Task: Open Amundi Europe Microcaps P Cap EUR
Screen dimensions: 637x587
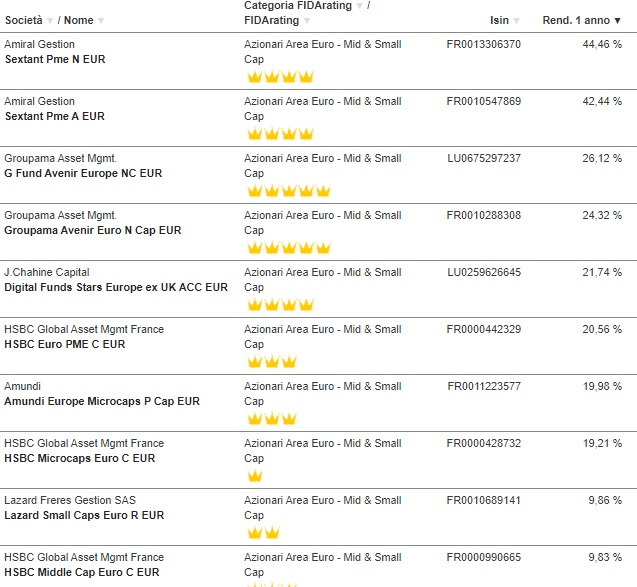Action: click(102, 401)
